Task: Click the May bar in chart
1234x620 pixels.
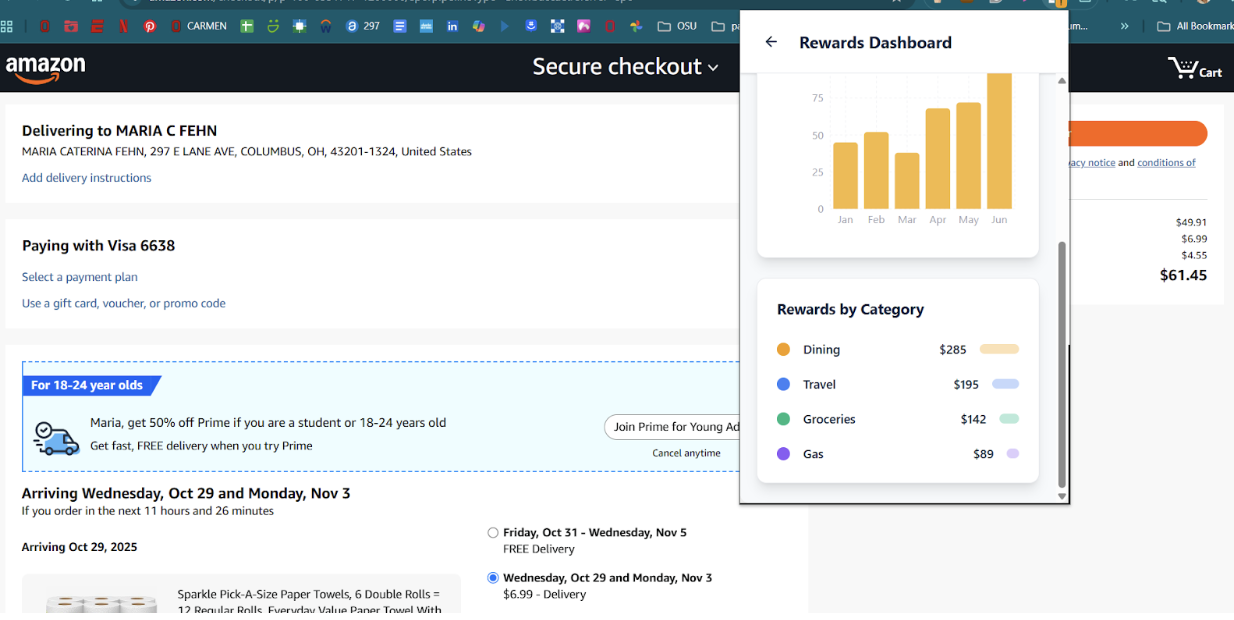Action: click(x=968, y=156)
